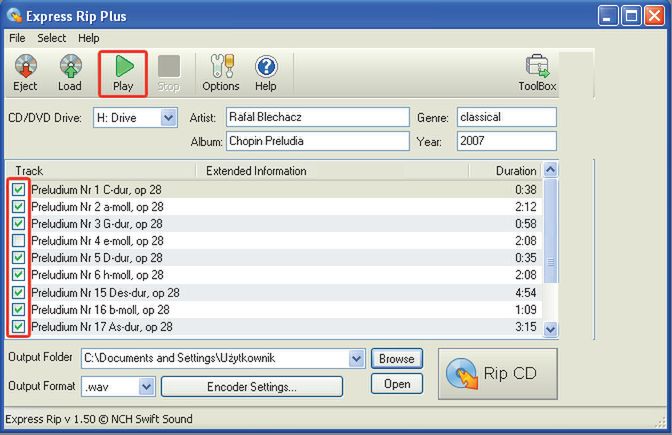Click the track list scroll up arrow
This screenshot has width=672, height=435.
coord(550,170)
